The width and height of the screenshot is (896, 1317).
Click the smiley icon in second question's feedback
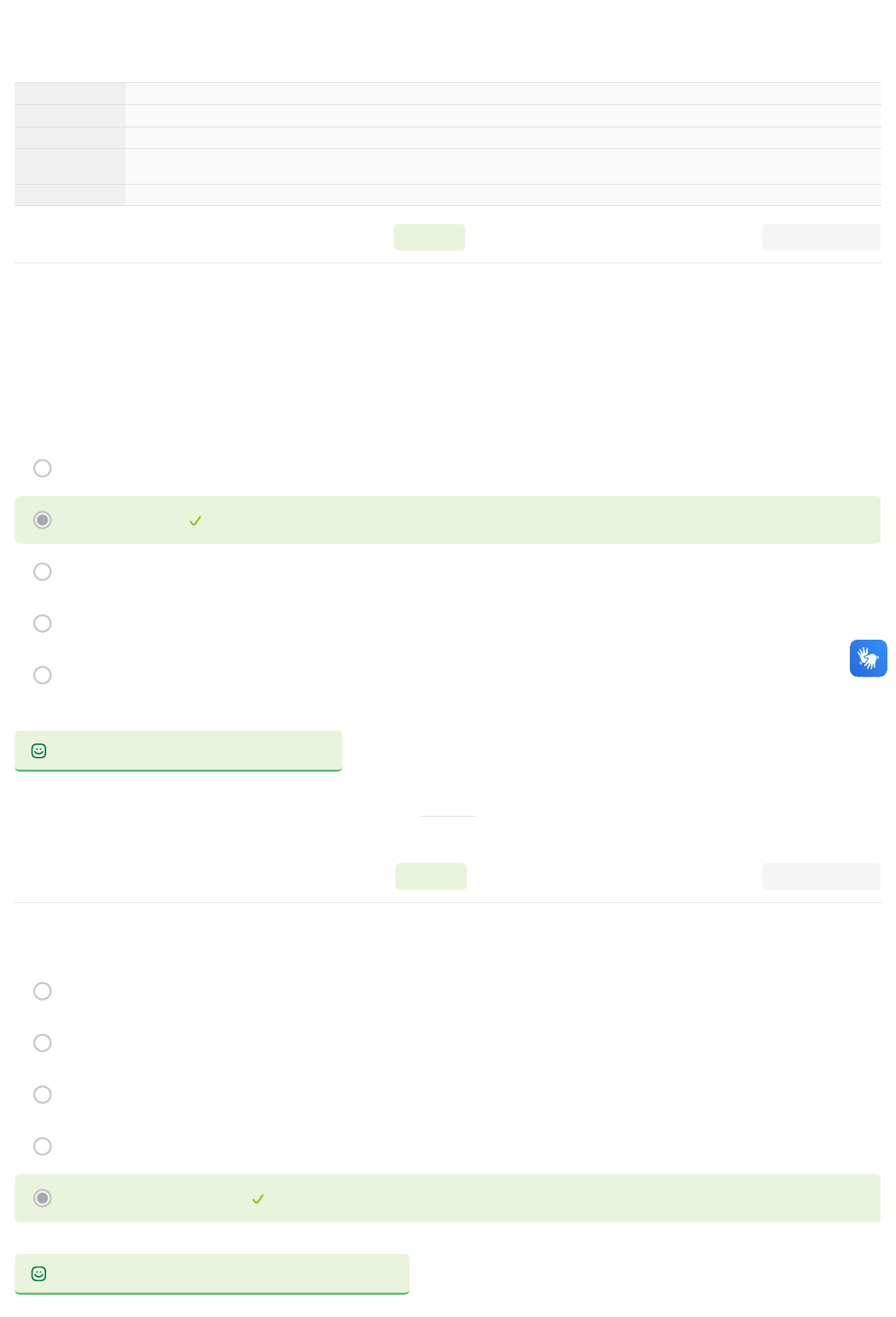point(38,1273)
